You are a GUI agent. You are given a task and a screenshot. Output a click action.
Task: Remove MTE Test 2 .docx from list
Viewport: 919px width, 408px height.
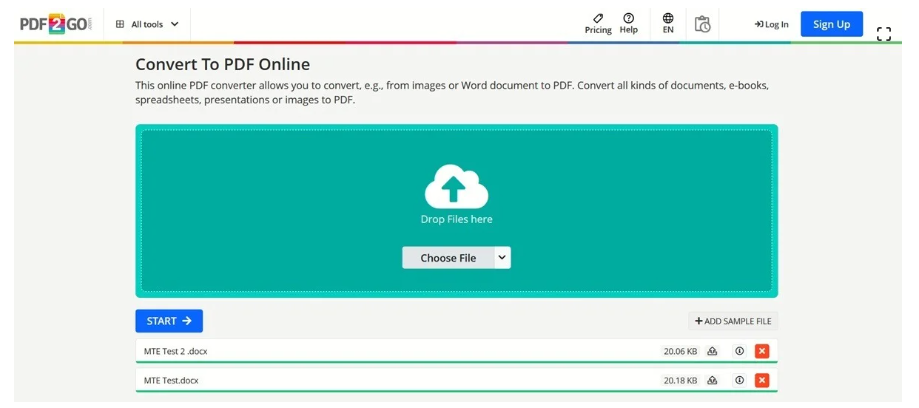tap(762, 351)
